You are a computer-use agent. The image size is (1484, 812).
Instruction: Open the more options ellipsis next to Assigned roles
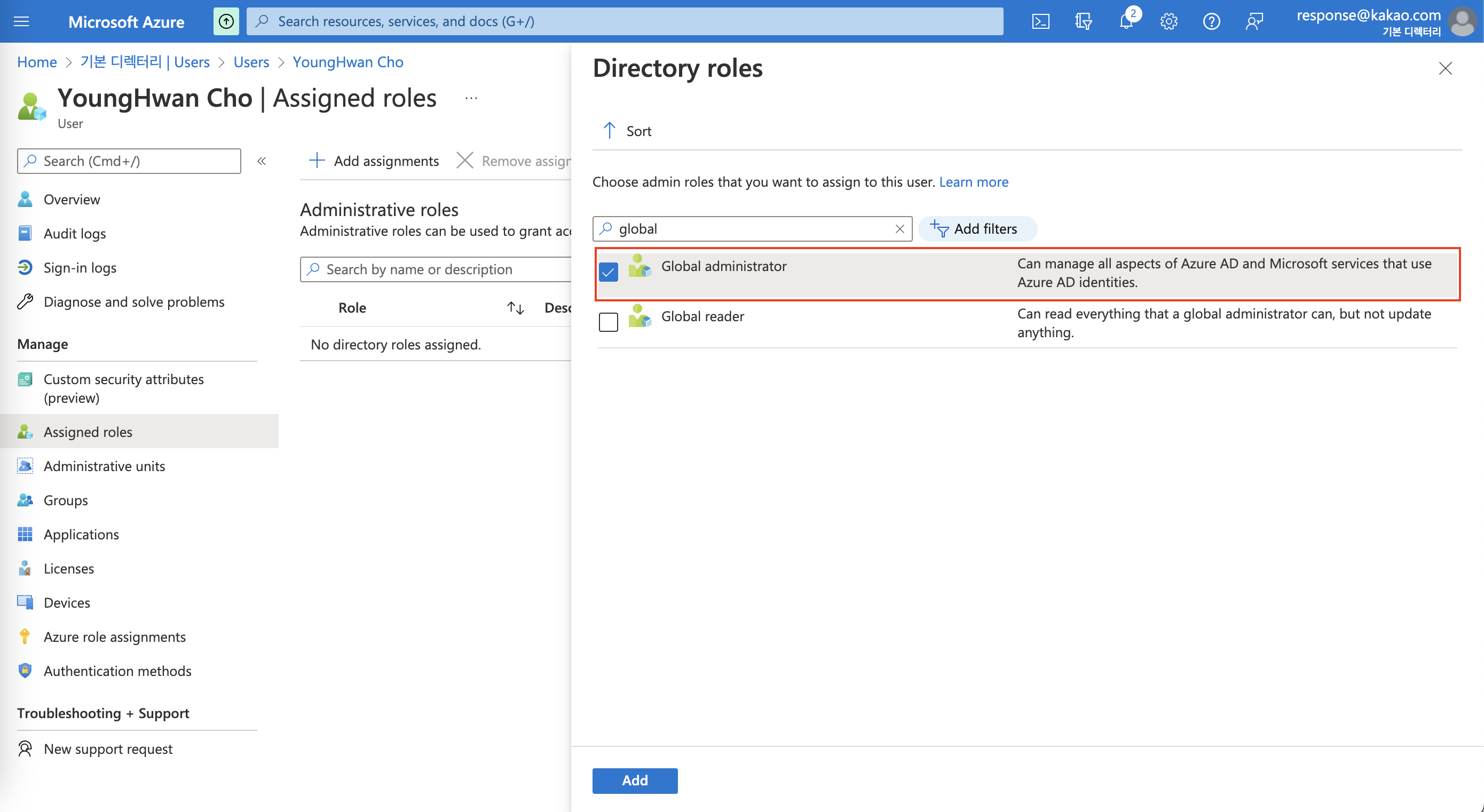471,99
